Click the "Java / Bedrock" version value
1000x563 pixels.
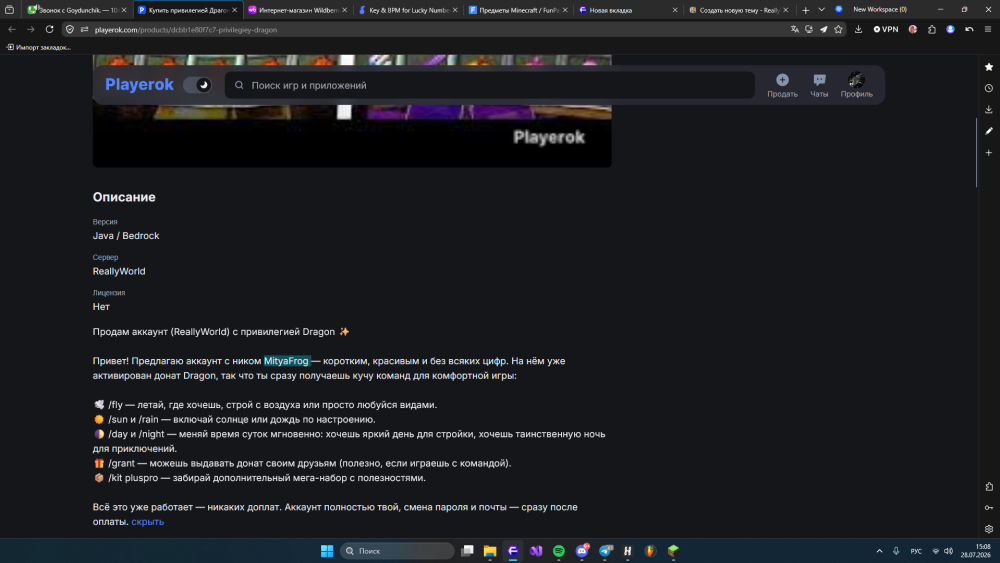pyautogui.click(x=126, y=236)
